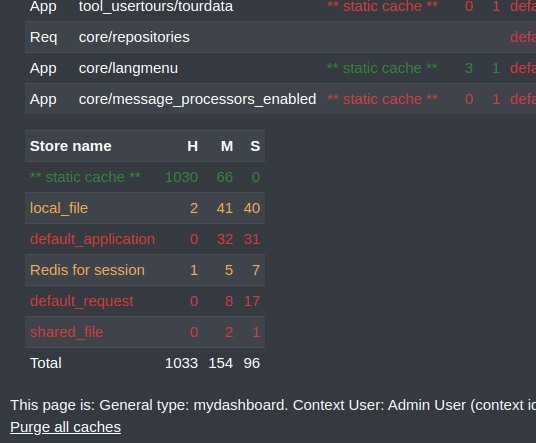Click the tool_usertours/tourdata definition
536x443 pixels.
pos(156,6)
